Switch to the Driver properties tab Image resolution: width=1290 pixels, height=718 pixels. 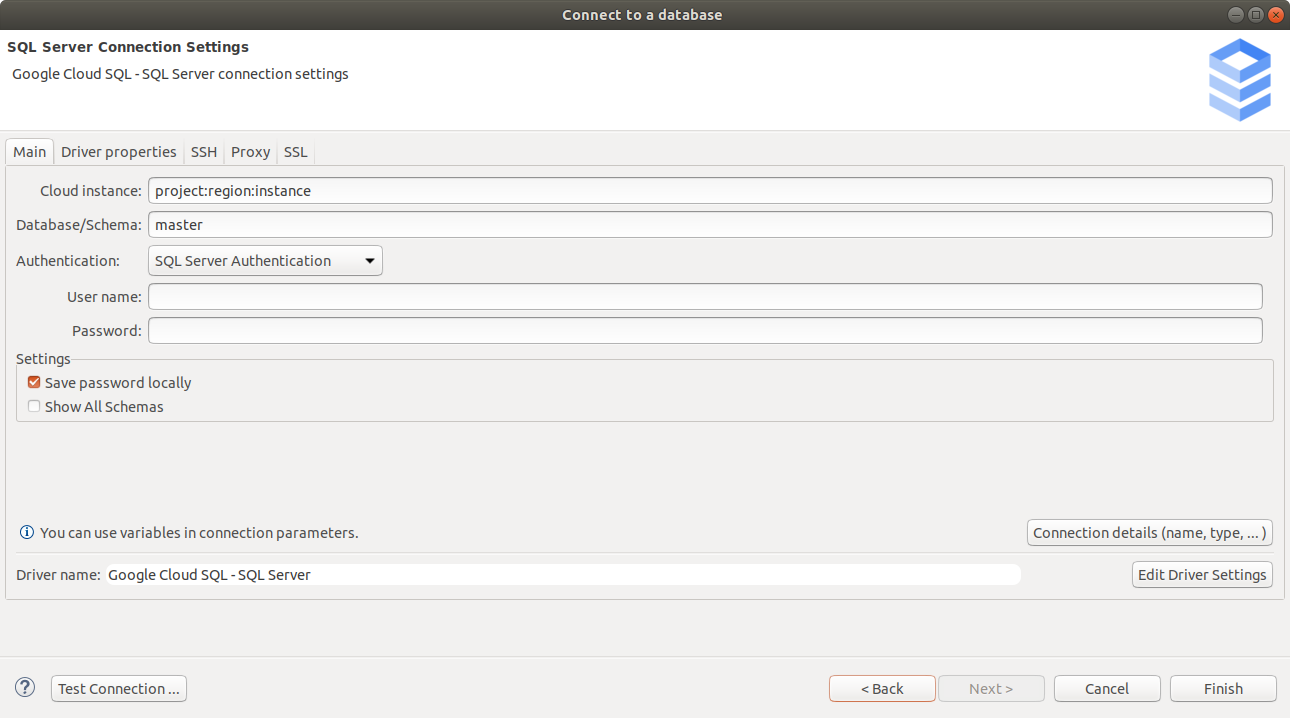[x=118, y=151]
